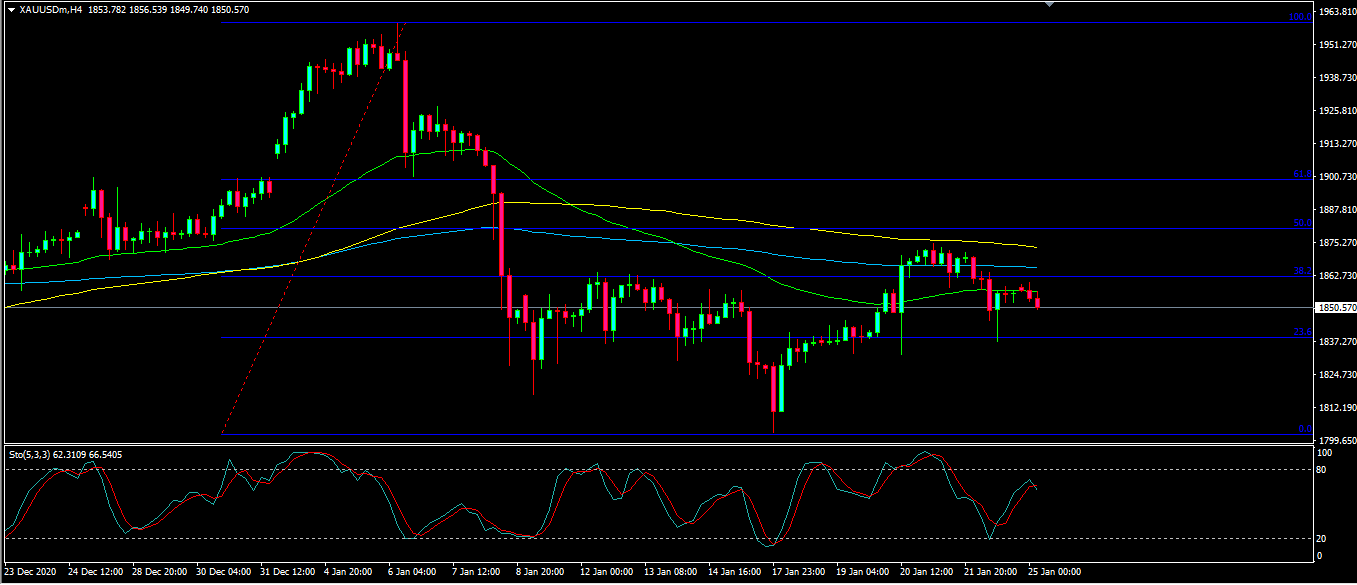Click the 17 Jan 23:00 time label

796,572
